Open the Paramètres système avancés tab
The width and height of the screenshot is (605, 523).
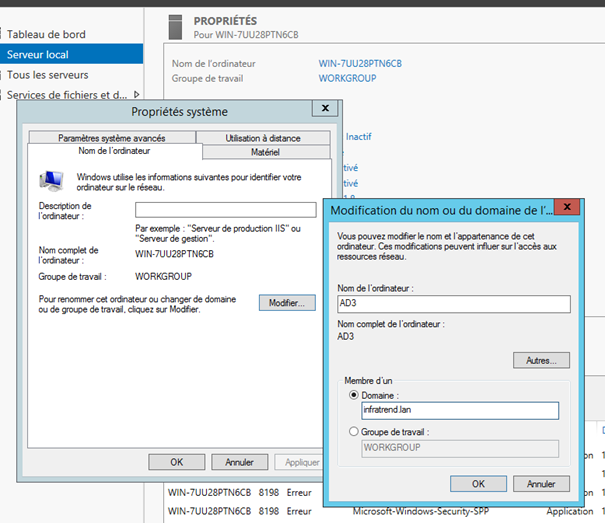[111, 138]
